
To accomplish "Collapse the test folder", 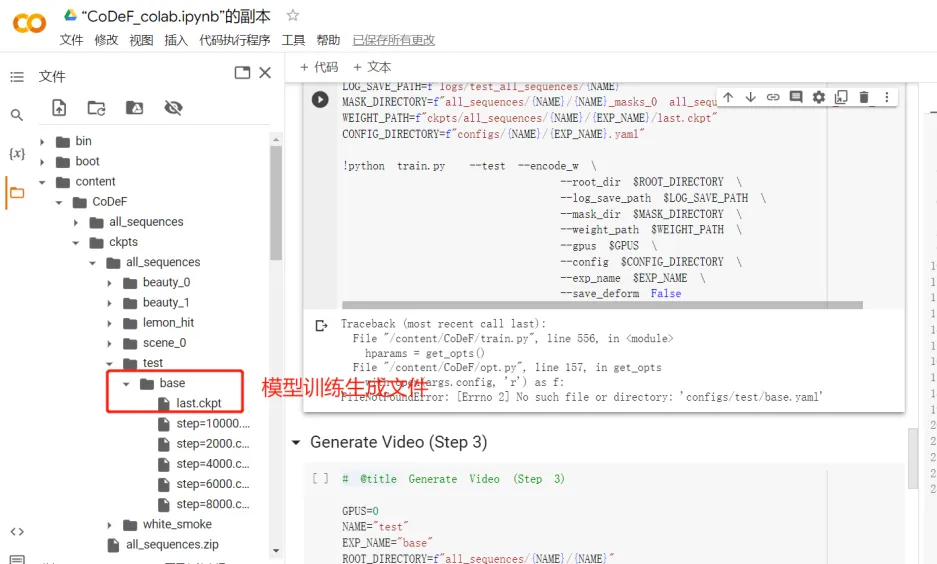I will [109, 363].
